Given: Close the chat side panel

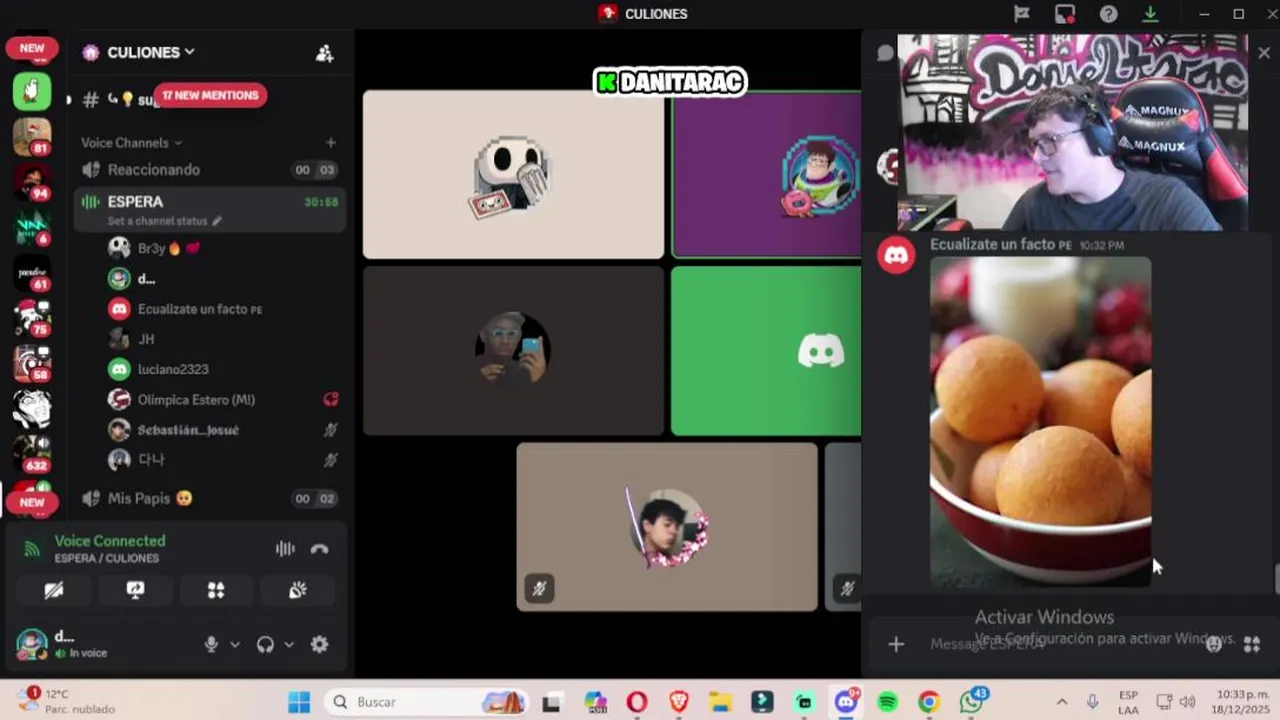Looking at the screenshot, I should coord(1264,53).
